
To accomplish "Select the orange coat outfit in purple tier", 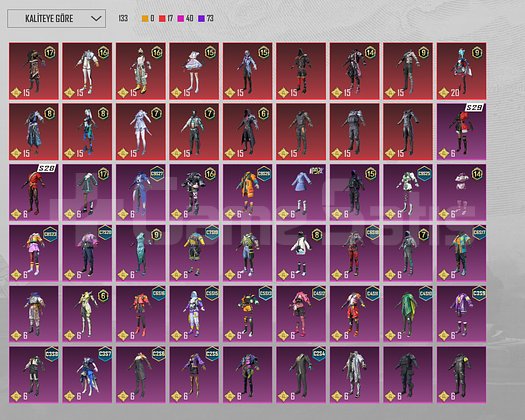I will point(247,193).
